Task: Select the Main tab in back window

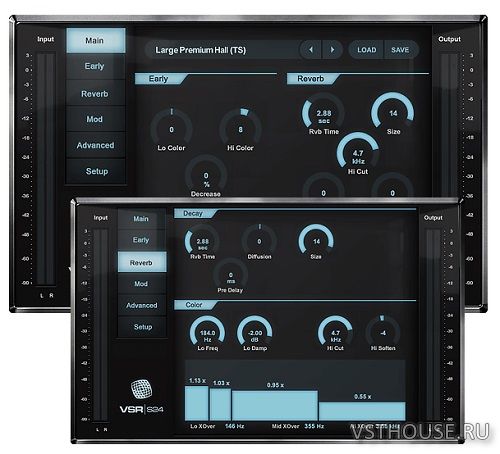Action: (96, 40)
